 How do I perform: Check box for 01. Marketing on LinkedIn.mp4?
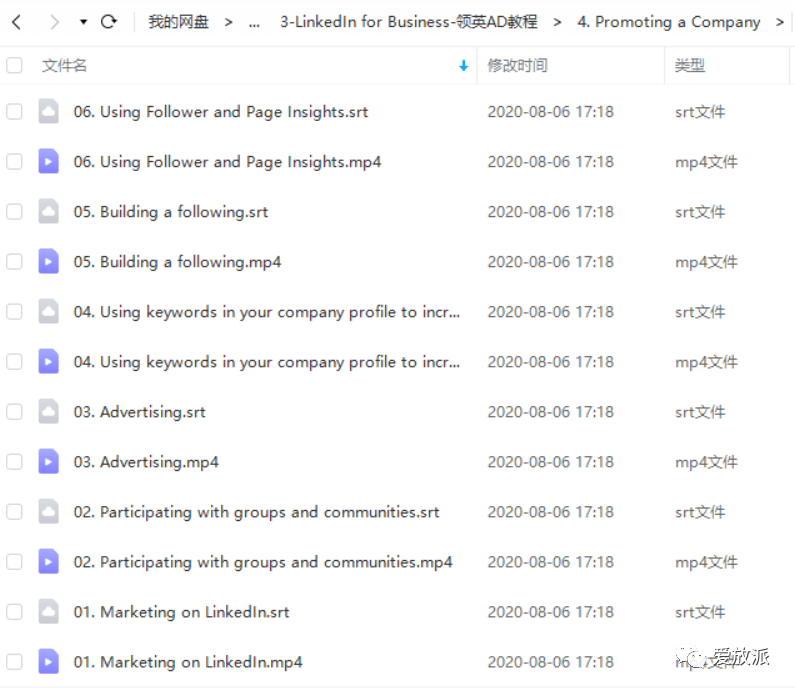pos(14,662)
